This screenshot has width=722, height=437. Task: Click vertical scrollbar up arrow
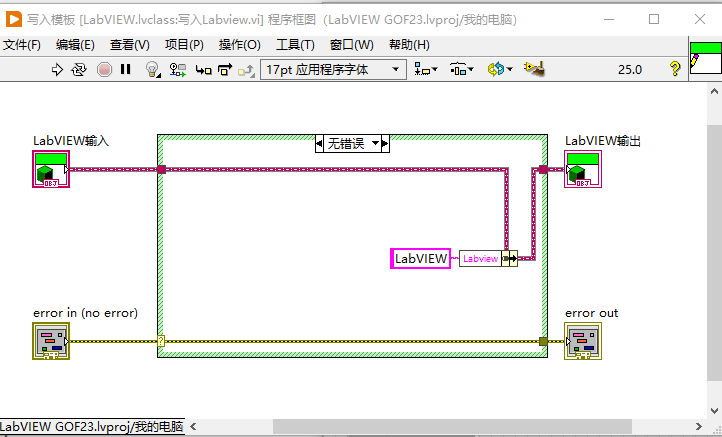click(x=714, y=91)
